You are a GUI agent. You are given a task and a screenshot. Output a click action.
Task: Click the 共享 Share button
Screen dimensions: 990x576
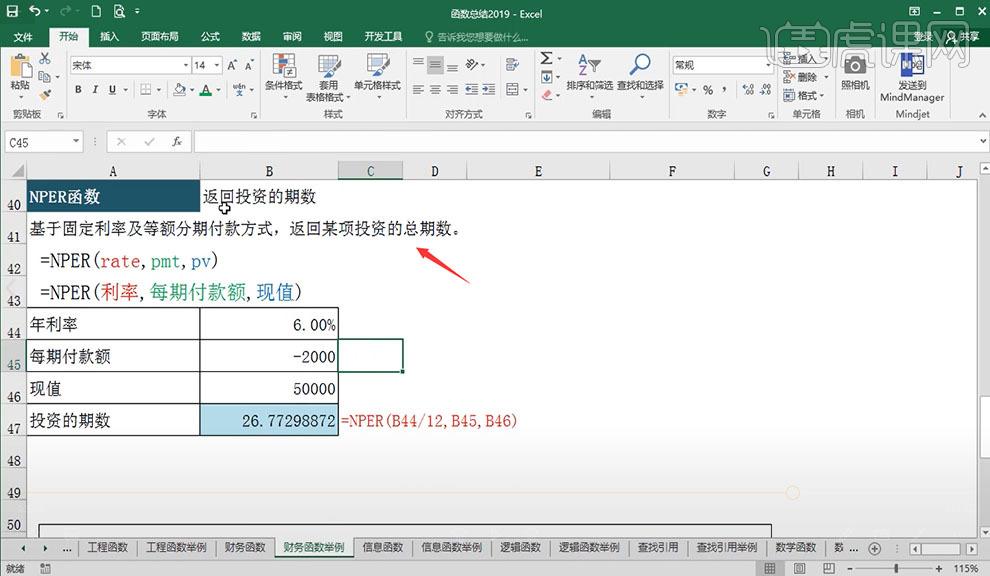962,37
